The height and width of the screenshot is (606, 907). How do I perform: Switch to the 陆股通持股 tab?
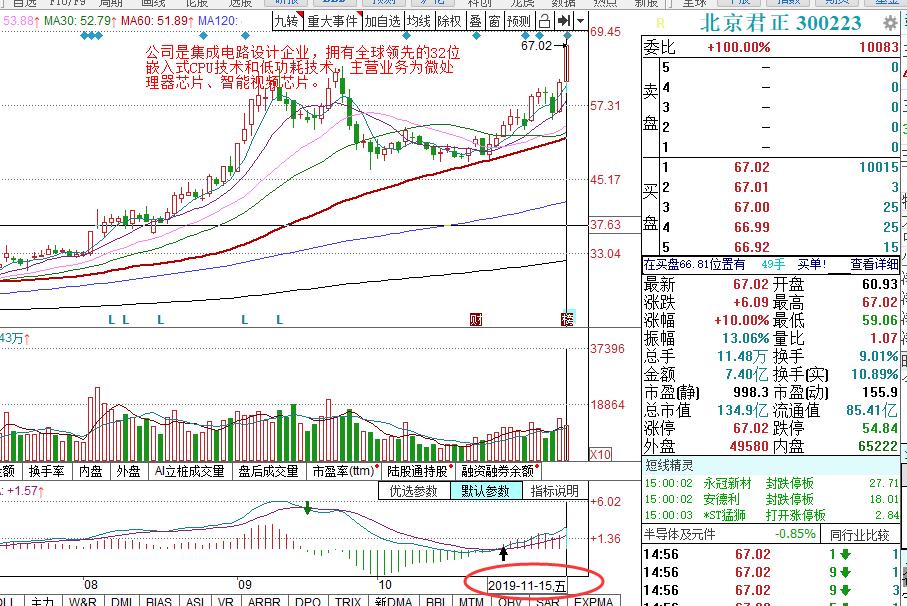click(x=418, y=471)
